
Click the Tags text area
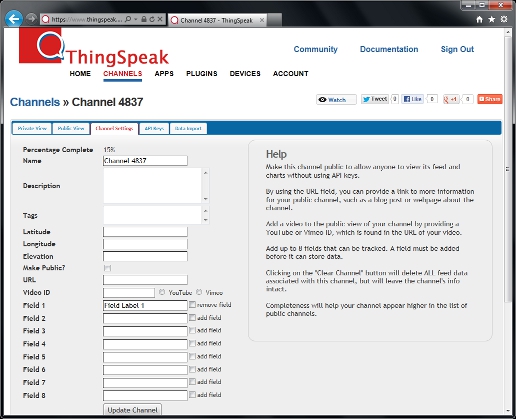[x=152, y=215]
